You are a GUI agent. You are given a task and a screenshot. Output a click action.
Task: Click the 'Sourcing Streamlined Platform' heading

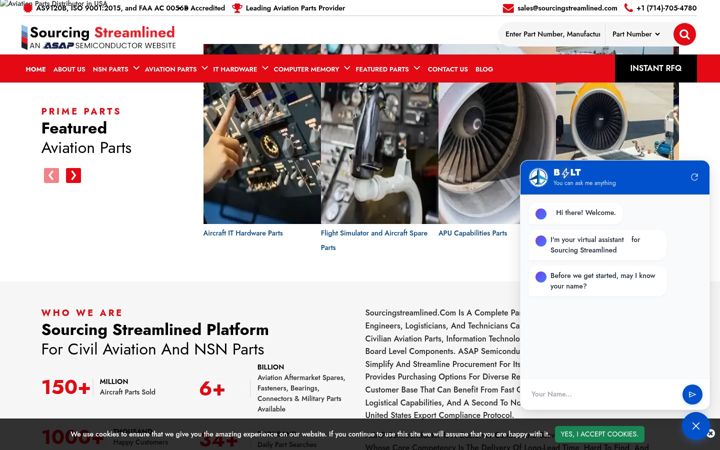[155, 329]
